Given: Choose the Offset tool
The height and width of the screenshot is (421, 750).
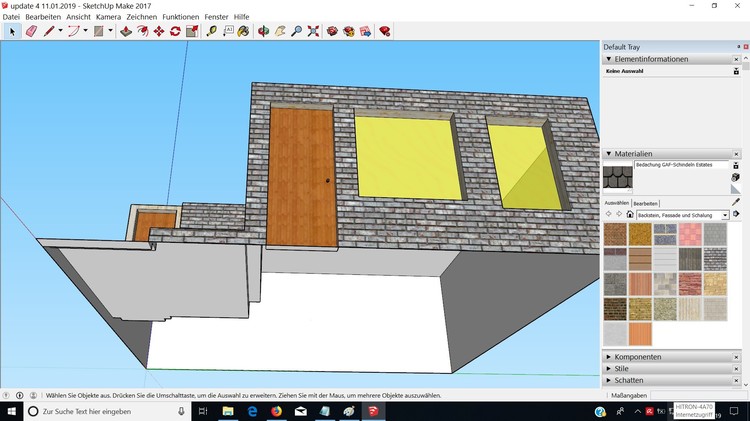Looking at the screenshot, I should tap(143, 32).
